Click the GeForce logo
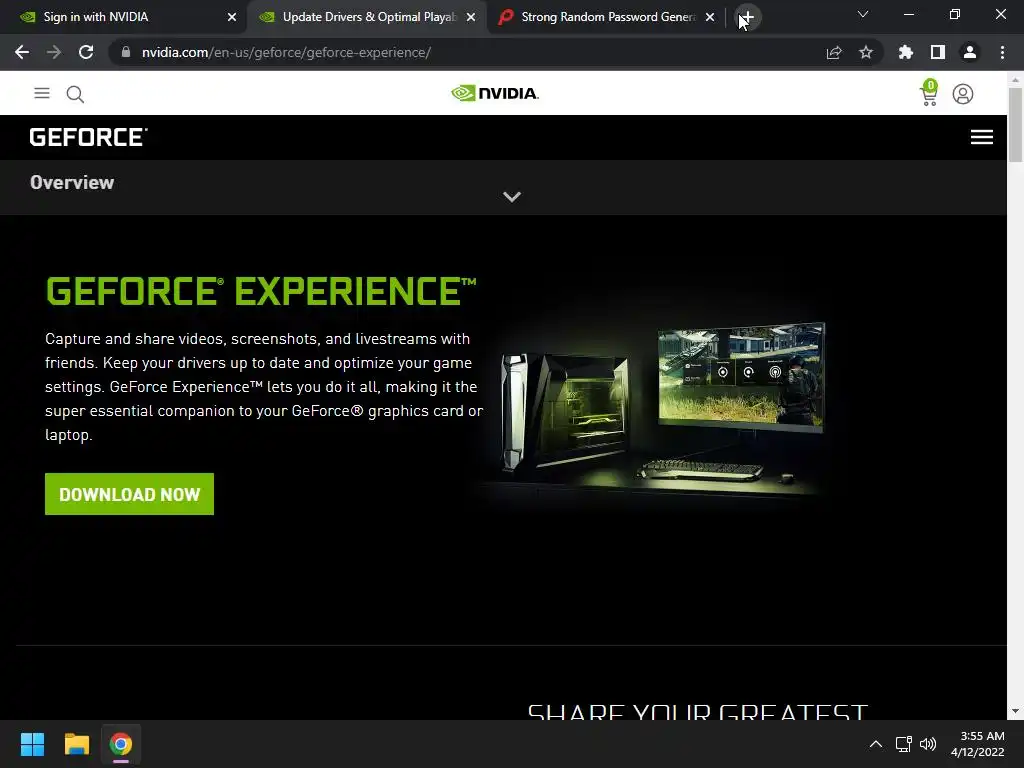This screenshot has height=768, width=1024. 89,137
